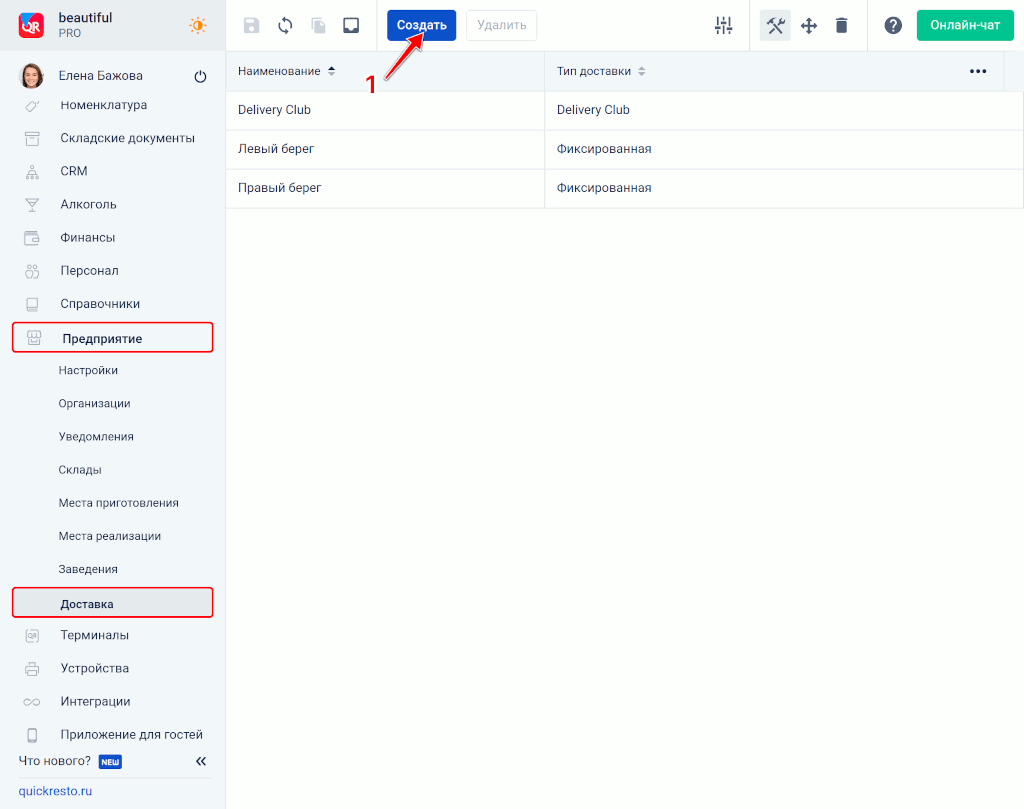Click the copy documents icon
Image resolution: width=1024 pixels, height=809 pixels.
coord(318,25)
